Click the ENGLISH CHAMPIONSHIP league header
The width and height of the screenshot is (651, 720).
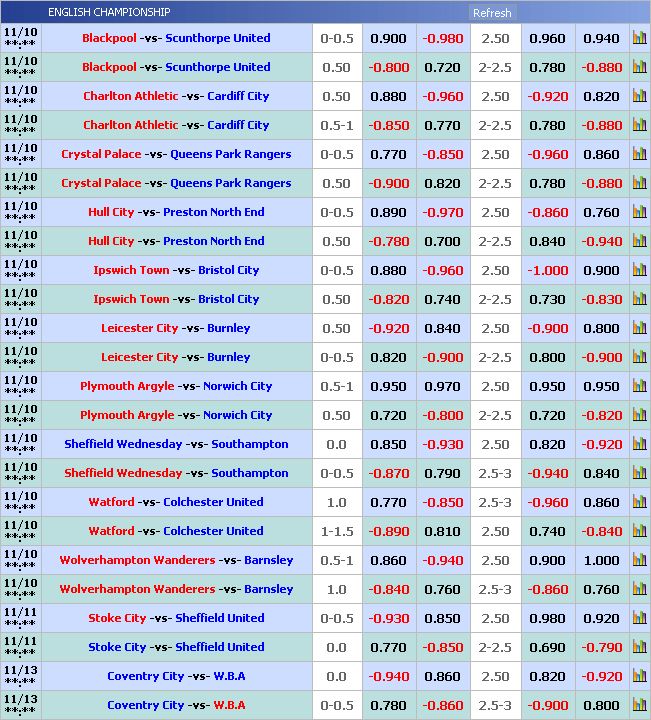(x=109, y=12)
